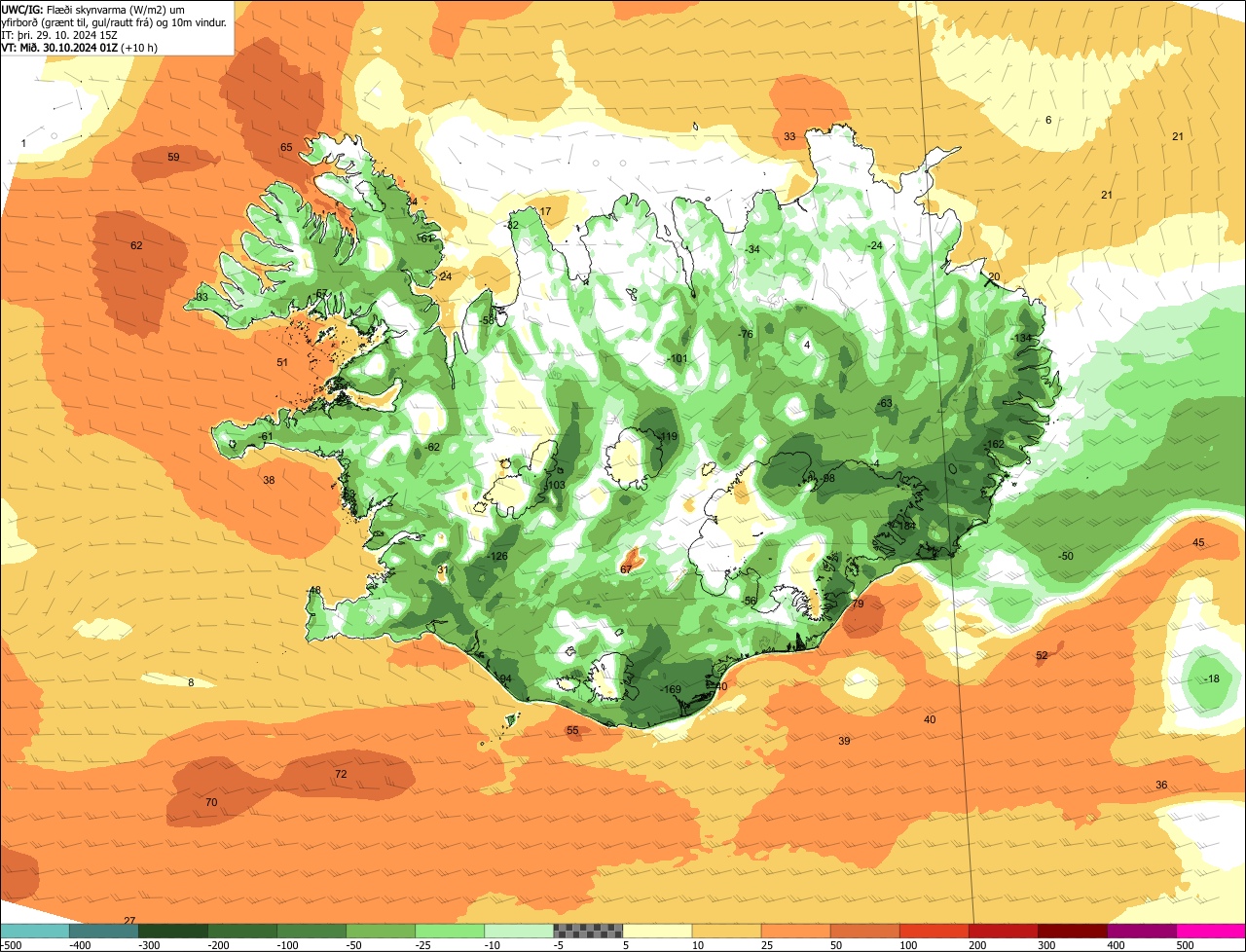The width and height of the screenshot is (1246, 952).
Task: Click the map value '-134' in the east
Action: pyautogui.click(x=1021, y=338)
